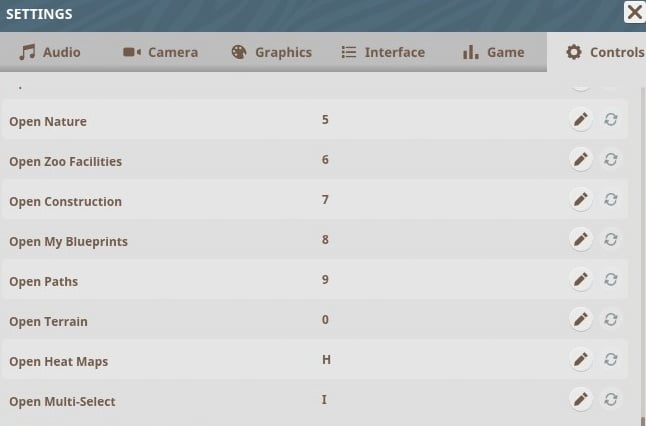Edit the Open Terrain shortcut
Viewport: 646px width, 426px height.
click(x=580, y=320)
